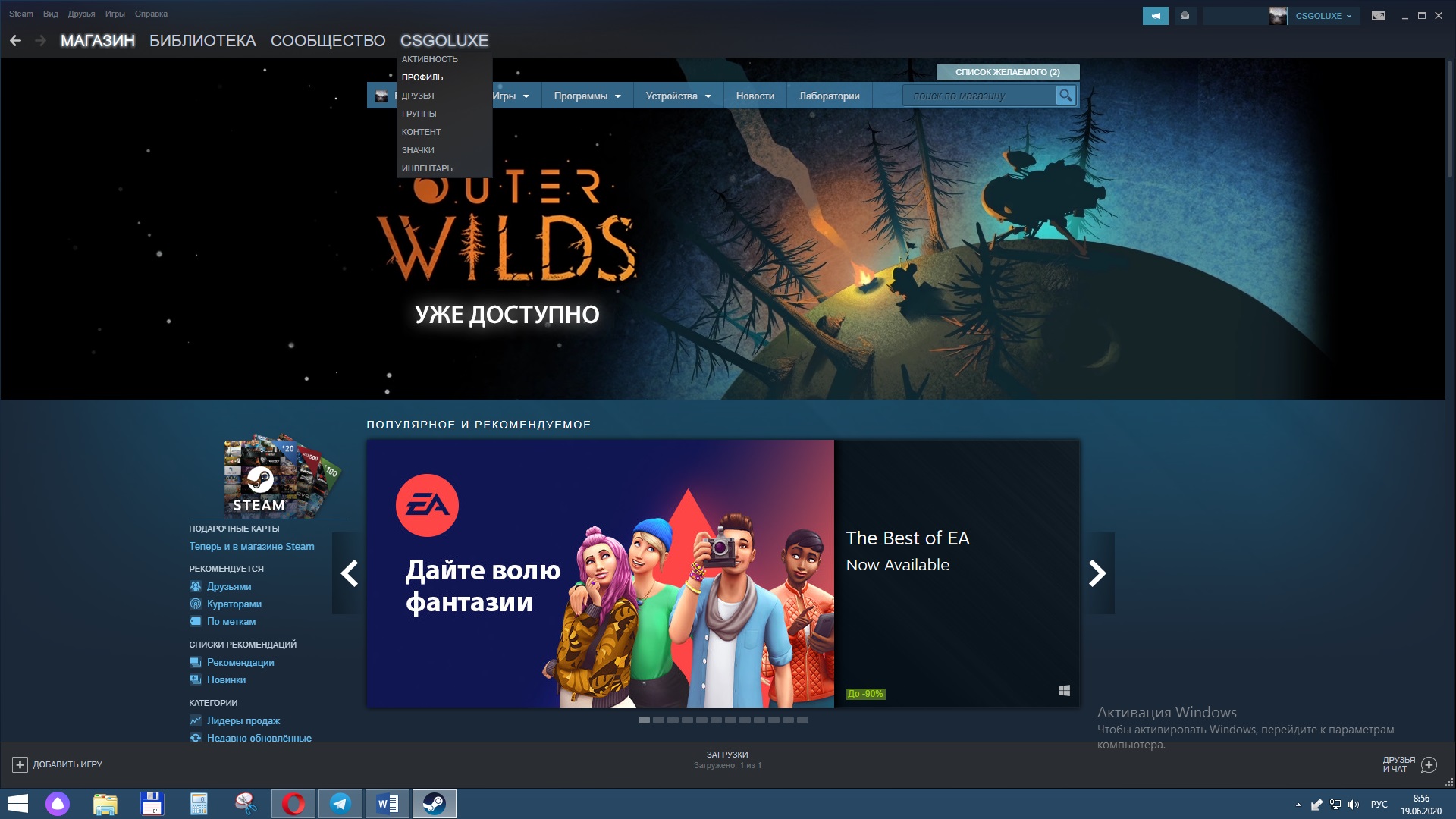
Task: Open the CSGOLUXE account dropdown at top right
Action: tap(1323, 16)
